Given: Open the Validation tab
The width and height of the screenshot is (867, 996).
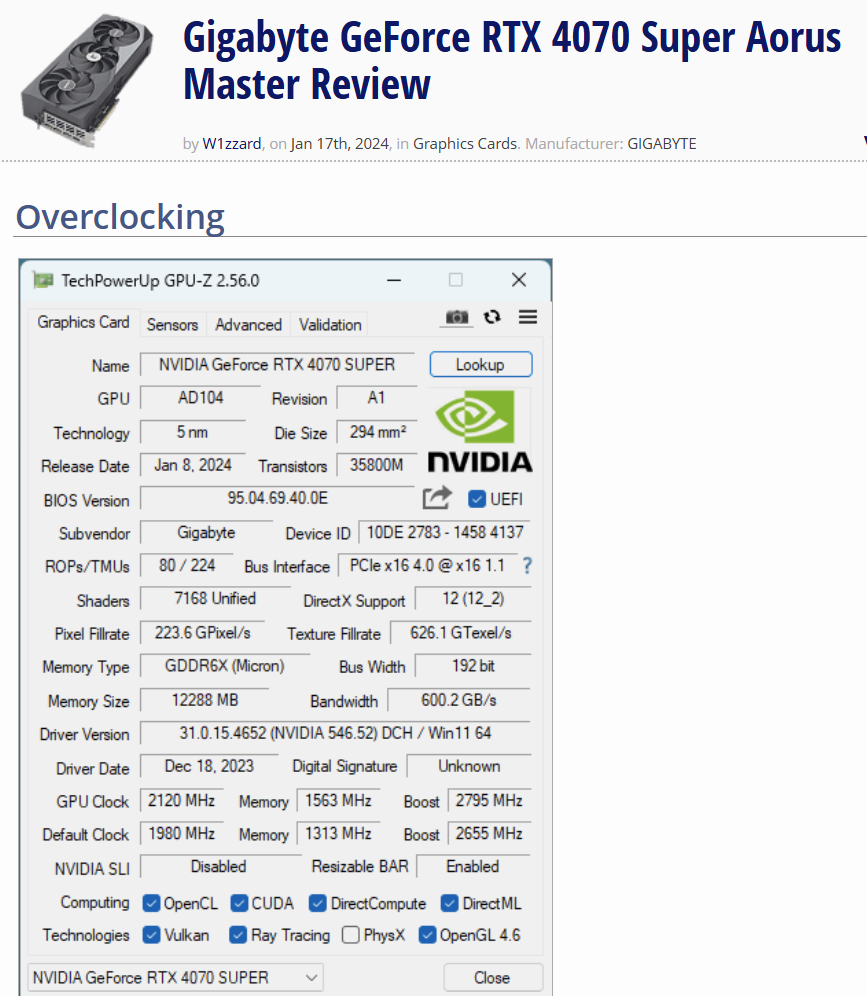Looking at the screenshot, I should click(330, 325).
